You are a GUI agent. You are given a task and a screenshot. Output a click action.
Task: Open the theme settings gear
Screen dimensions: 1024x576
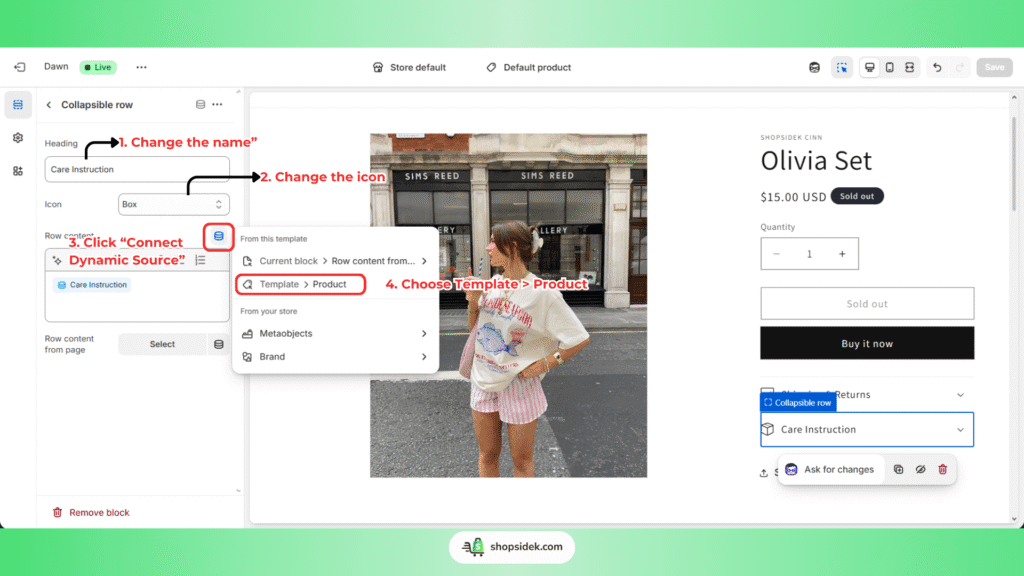coord(18,138)
